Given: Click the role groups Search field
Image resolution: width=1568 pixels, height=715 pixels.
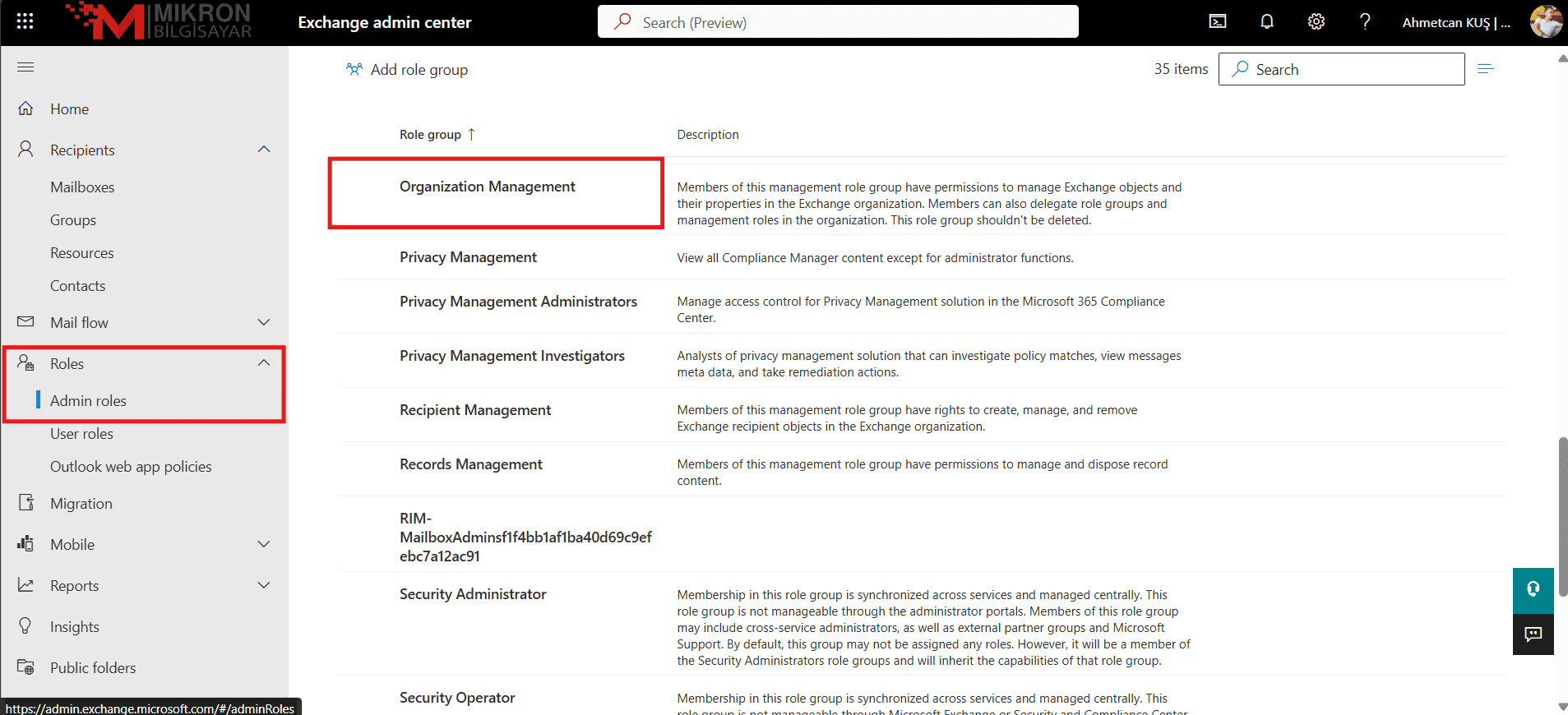Looking at the screenshot, I should [x=1341, y=69].
